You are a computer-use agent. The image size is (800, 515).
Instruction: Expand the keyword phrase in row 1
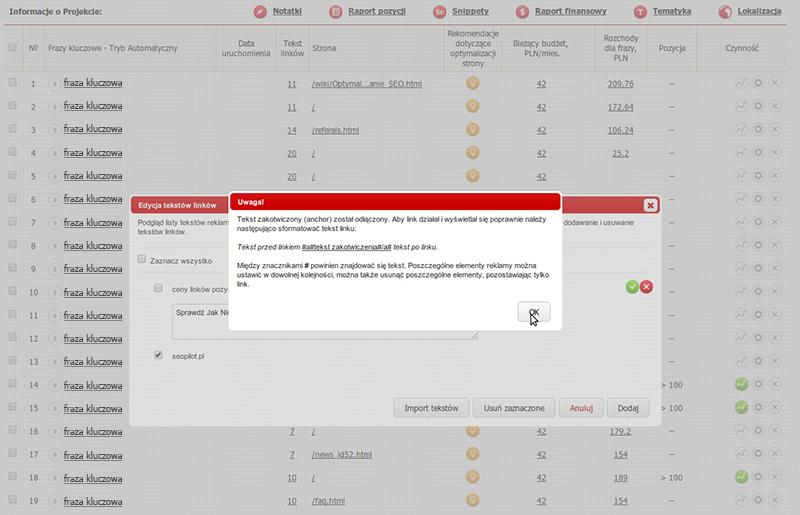(x=55, y=84)
